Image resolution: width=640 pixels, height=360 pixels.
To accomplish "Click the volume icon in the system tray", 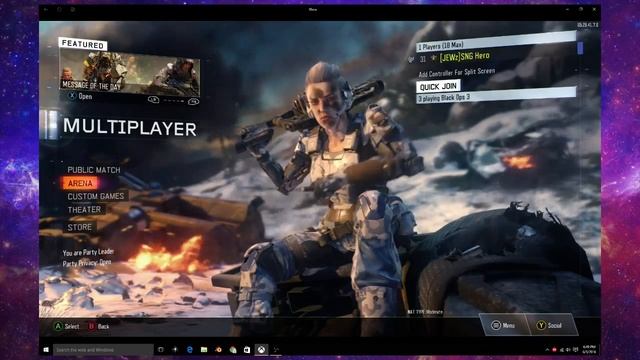I will (x=568, y=350).
